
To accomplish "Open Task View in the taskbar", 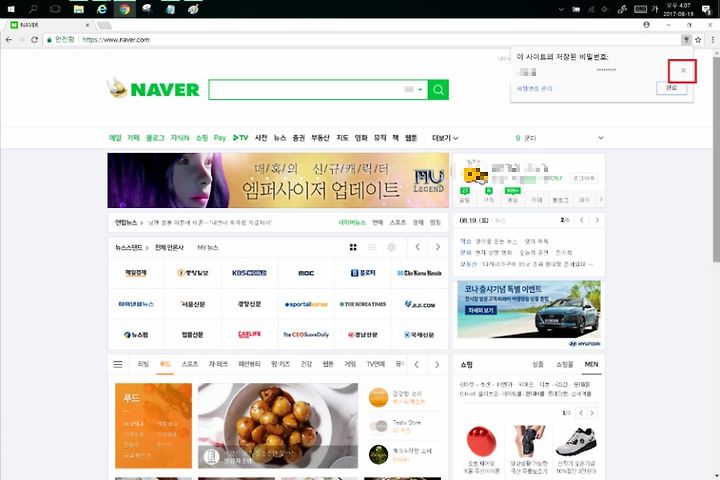I will tap(55, 9).
